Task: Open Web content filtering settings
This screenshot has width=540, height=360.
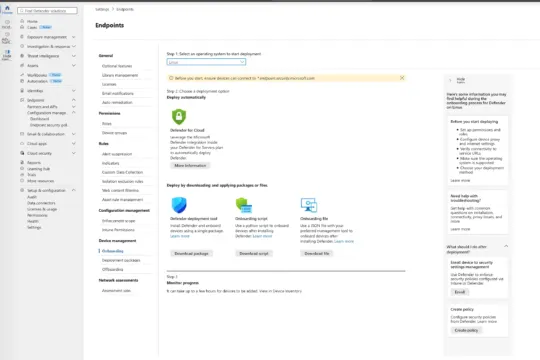Action: [x=120, y=190]
